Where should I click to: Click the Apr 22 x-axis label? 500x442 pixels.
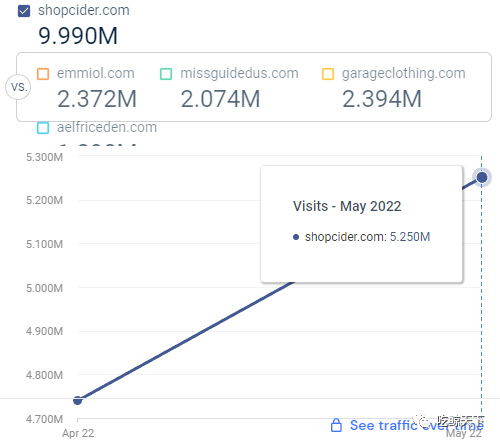[x=78, y=433]
